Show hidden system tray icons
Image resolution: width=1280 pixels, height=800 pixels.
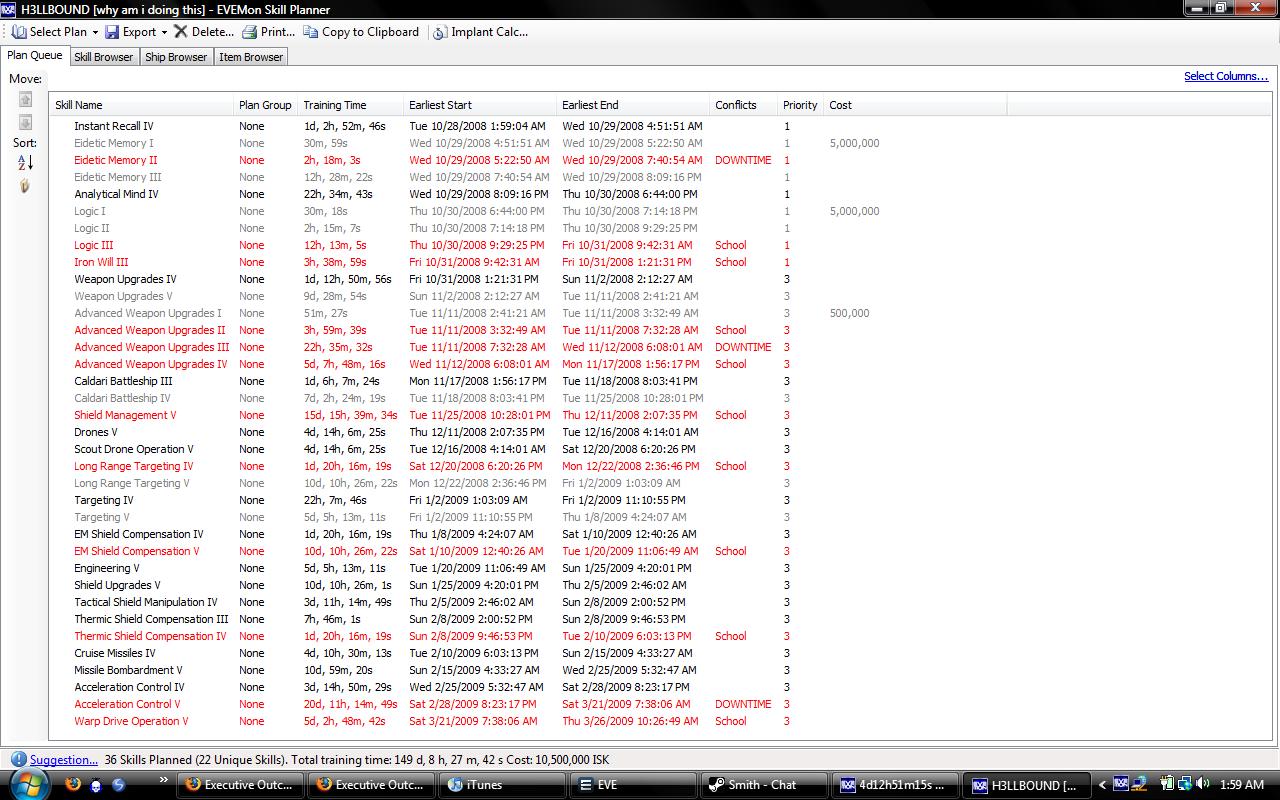[x=1103, y=785]
